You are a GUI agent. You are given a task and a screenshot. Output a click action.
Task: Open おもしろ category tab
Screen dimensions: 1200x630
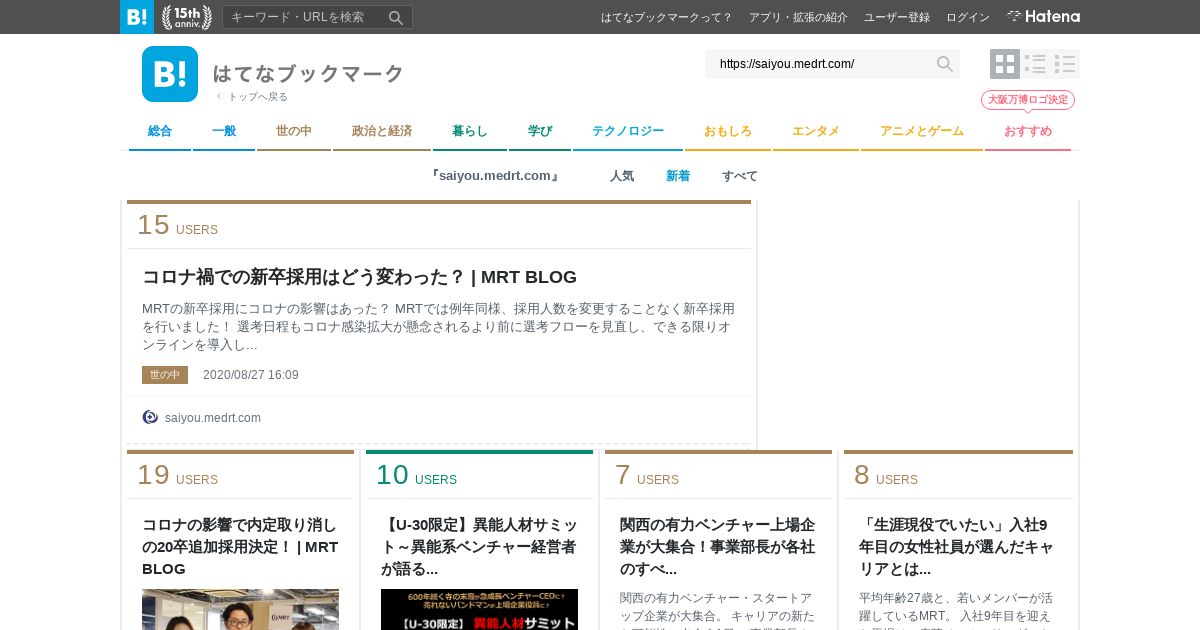tap(728, 131)
